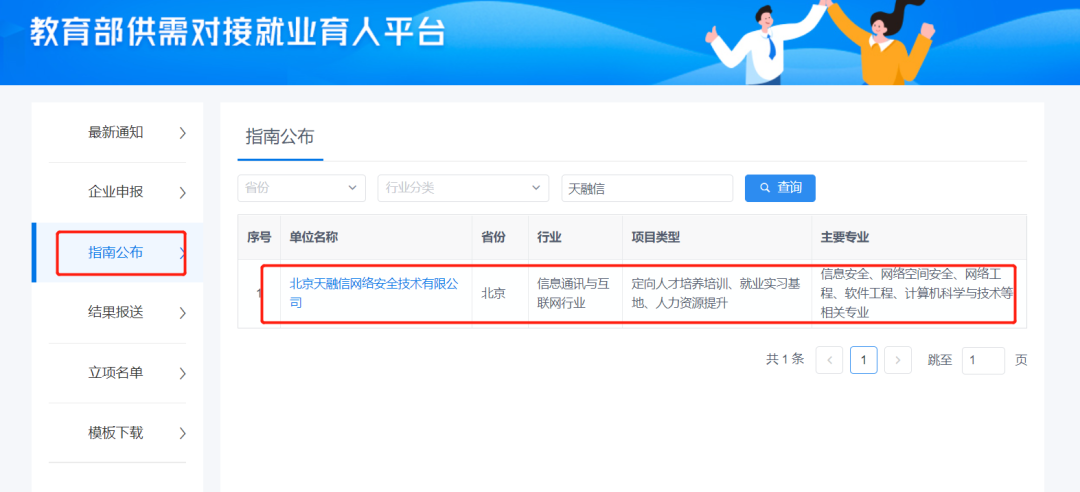
Task: Click the chevron arrow beside 立项名单
Action: [x=182, y=373]
